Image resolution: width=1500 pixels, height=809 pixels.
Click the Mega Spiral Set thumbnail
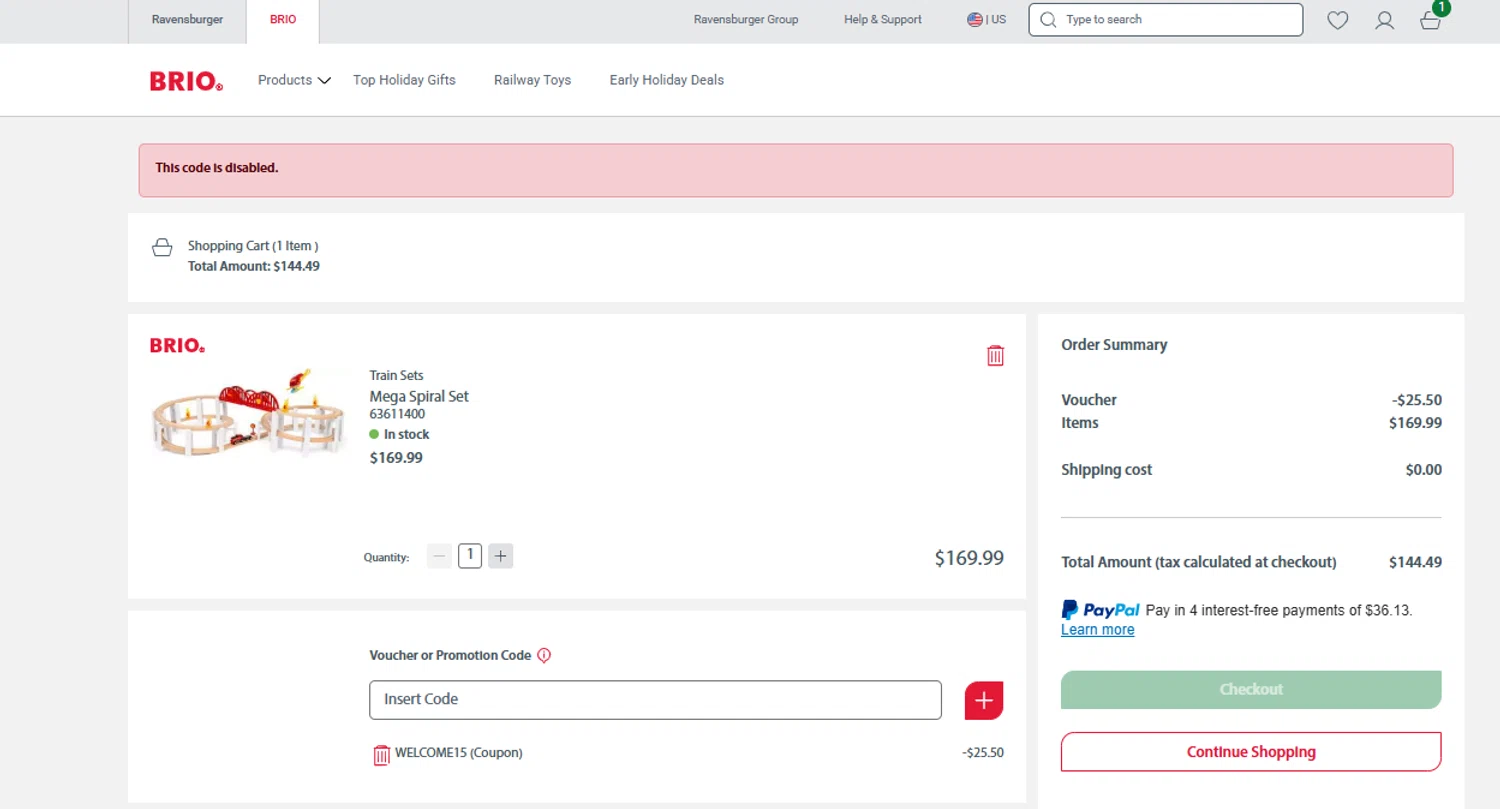247,411
